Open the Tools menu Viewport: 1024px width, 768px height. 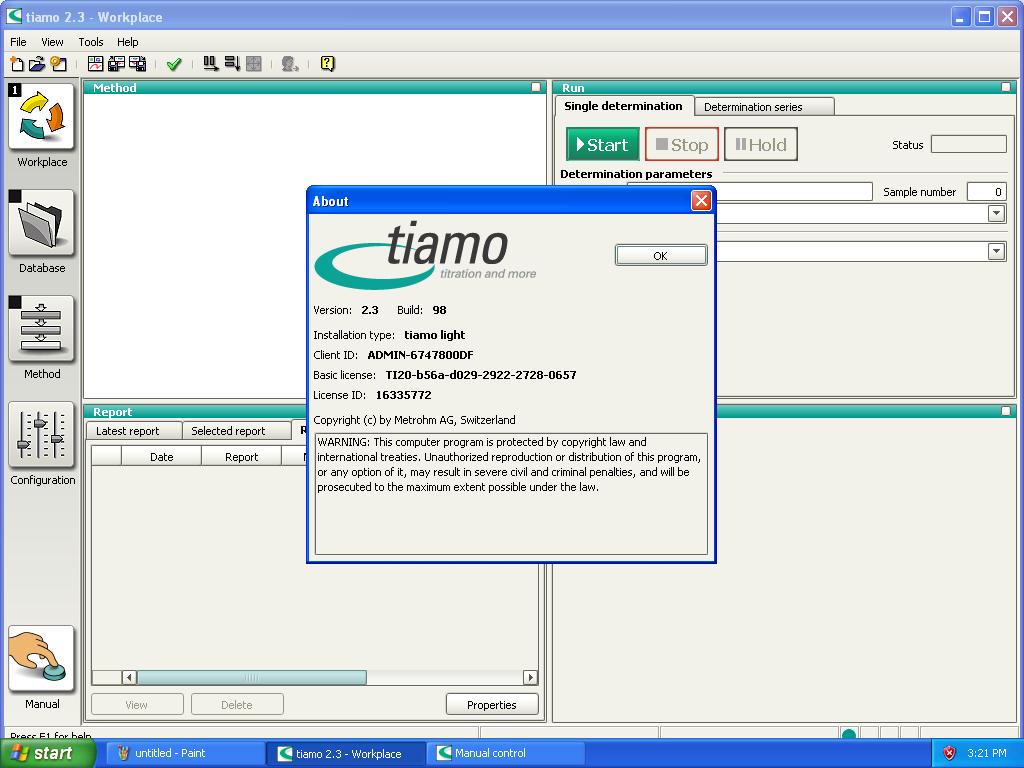(x=91, y=42)
